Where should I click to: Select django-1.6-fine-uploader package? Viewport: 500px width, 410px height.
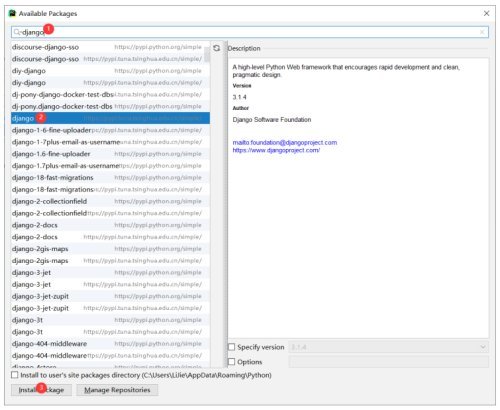[x=110, y=154]
